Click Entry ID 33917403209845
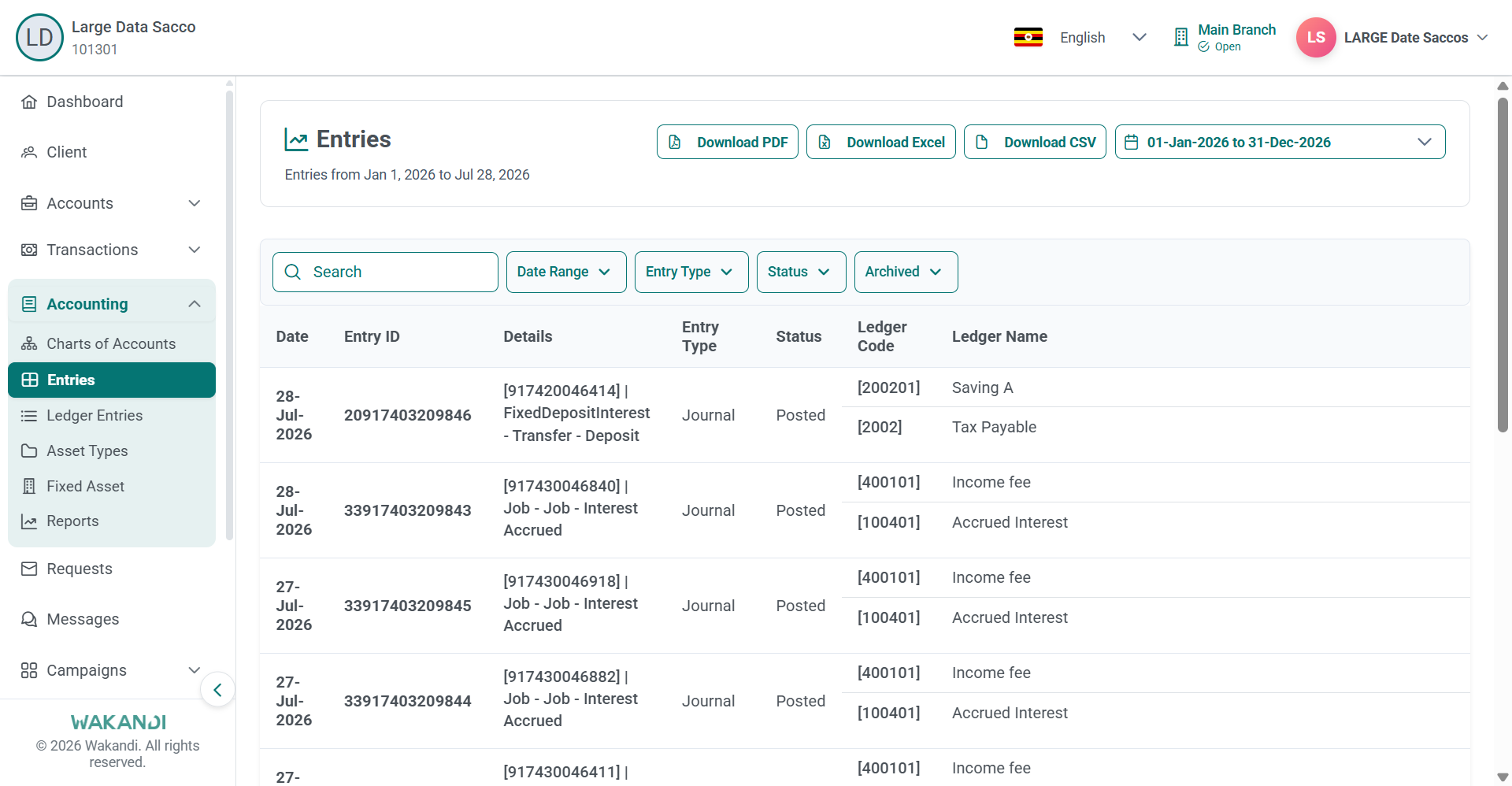Image resolution: width=1512 pixels, height=786 pixels. [x=408, y=606]
